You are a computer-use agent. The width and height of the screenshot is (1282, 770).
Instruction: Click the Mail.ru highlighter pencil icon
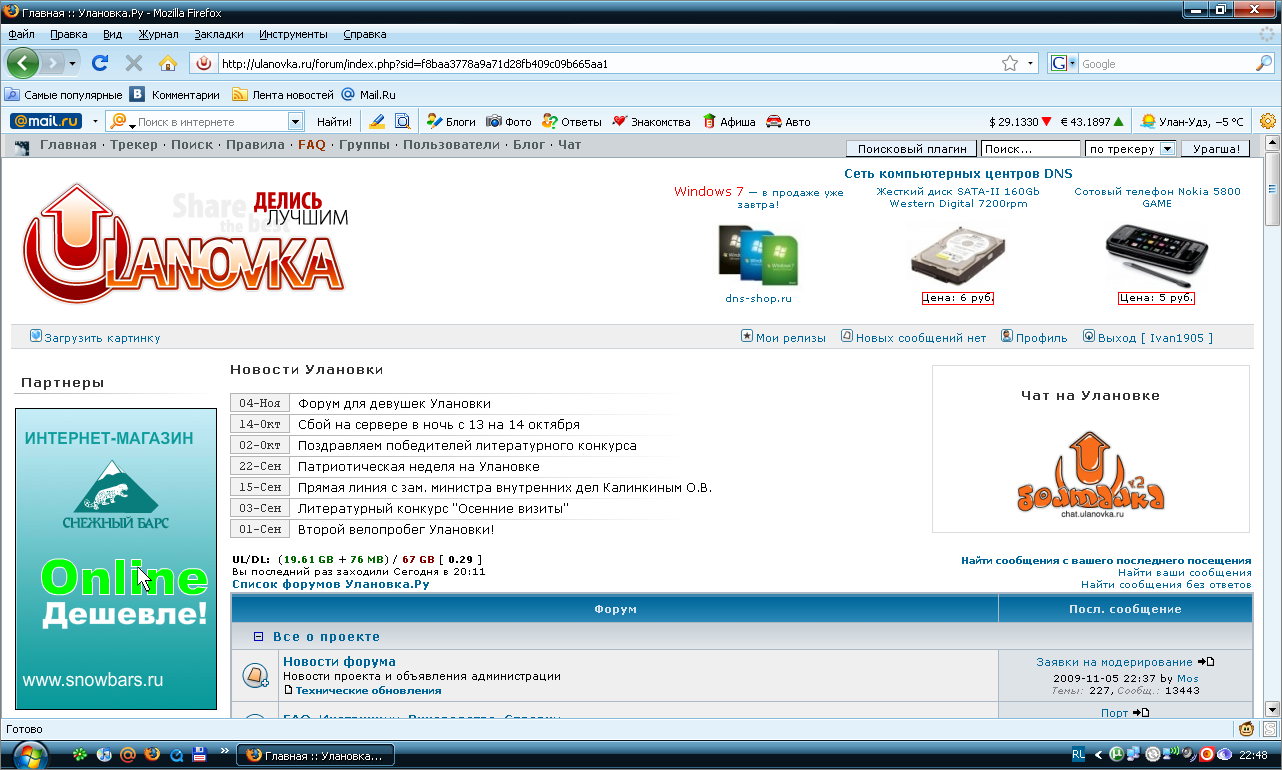click(377, 122)
